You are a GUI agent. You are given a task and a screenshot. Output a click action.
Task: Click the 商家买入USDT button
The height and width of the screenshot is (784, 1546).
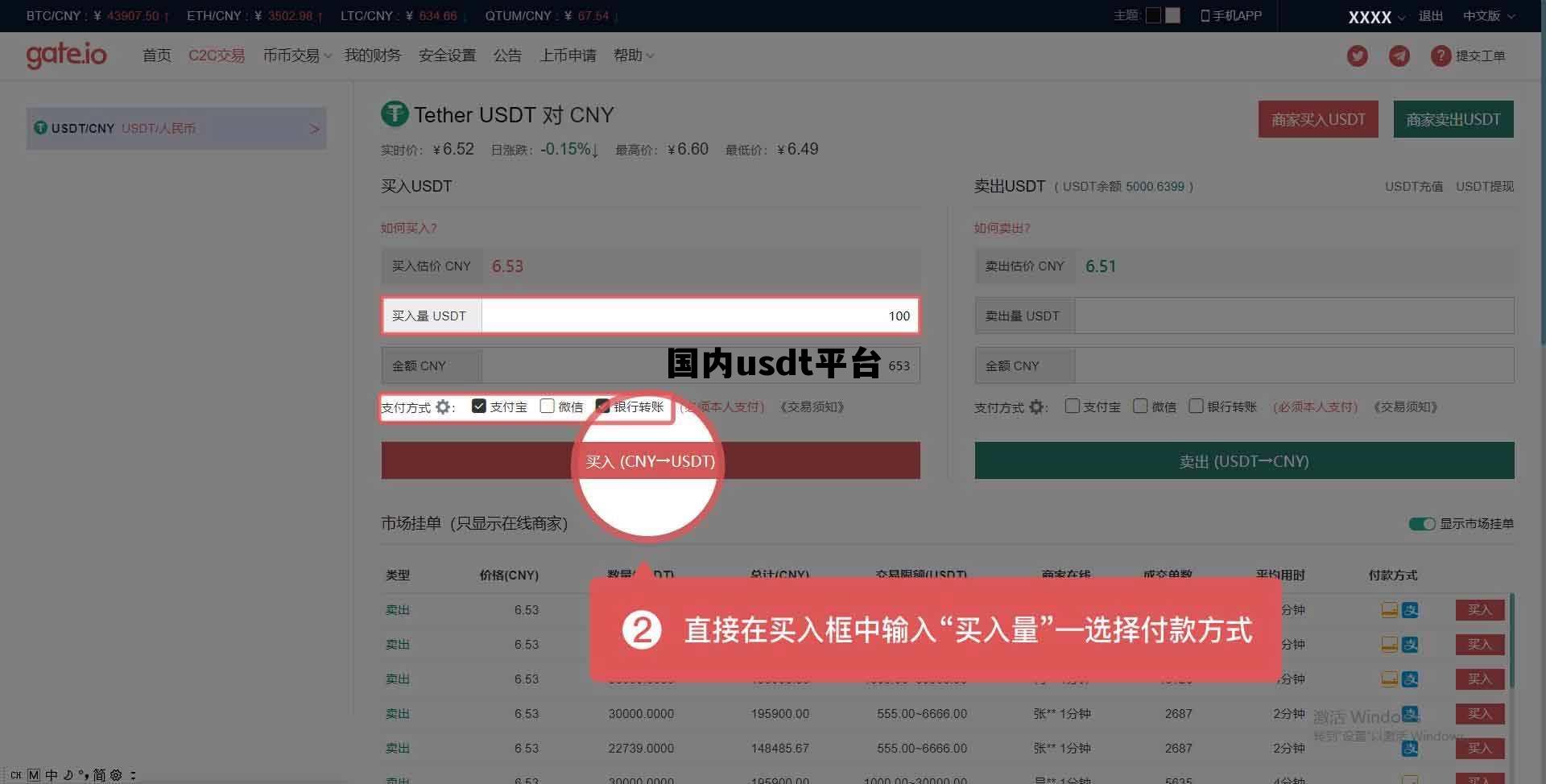(1318, 119)
